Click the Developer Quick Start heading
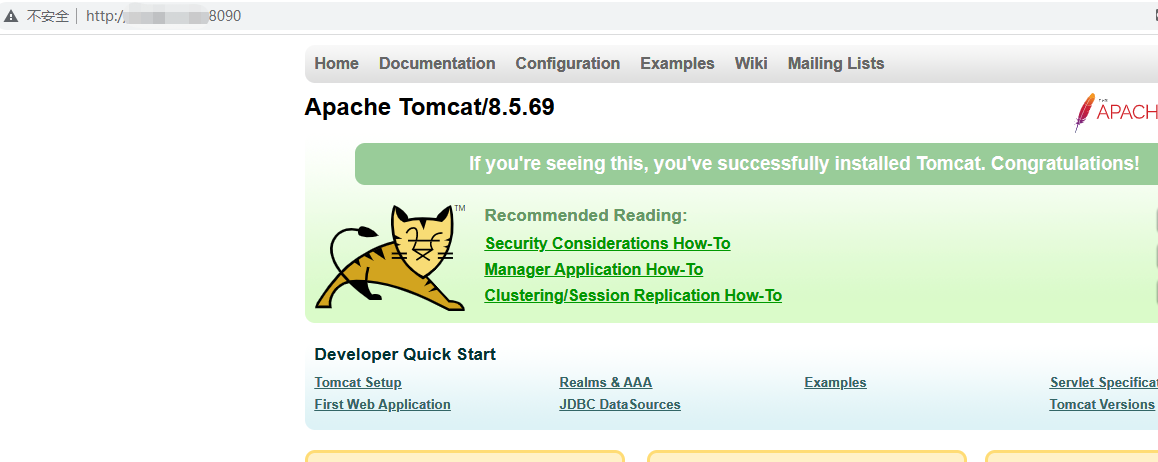The image size is (1158, 462). [405, 354]
